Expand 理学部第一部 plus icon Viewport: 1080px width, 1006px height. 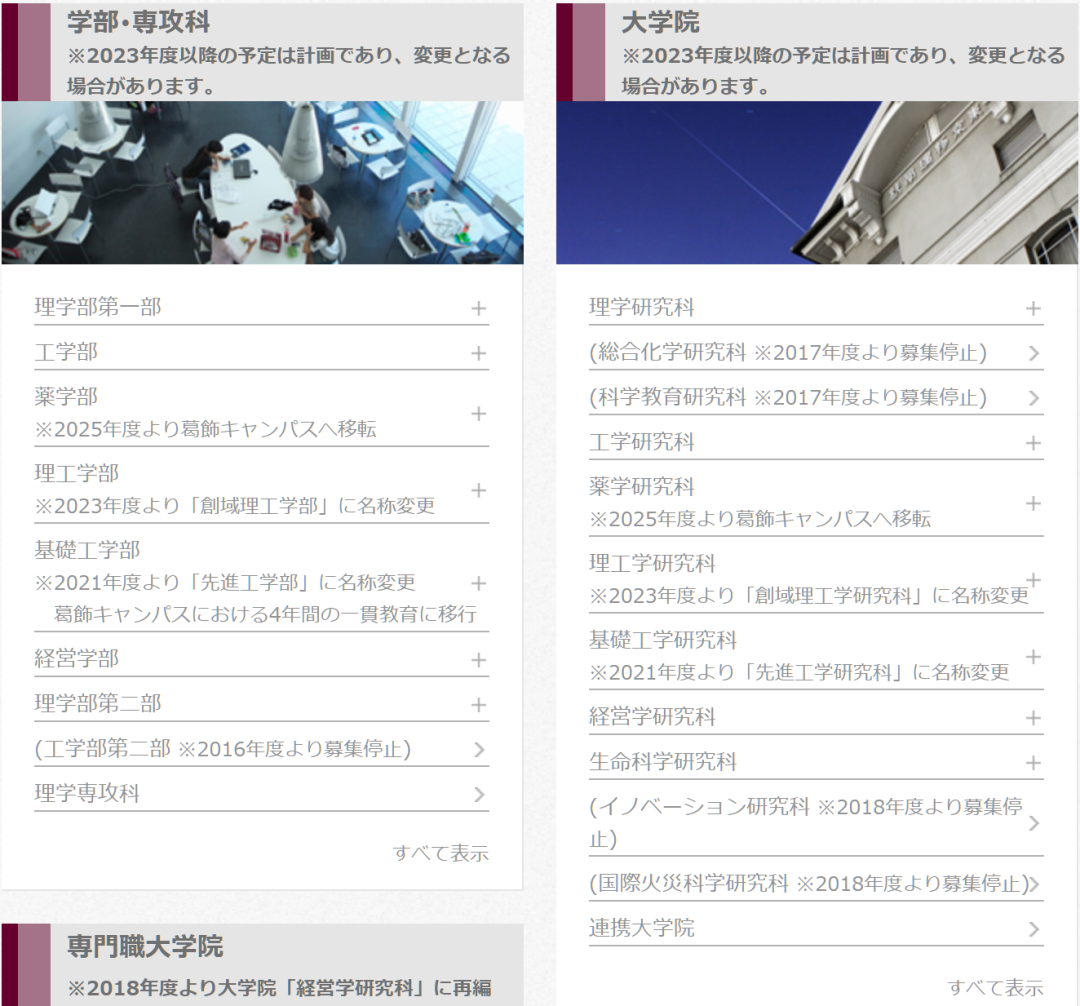click(x=479, y=308)
